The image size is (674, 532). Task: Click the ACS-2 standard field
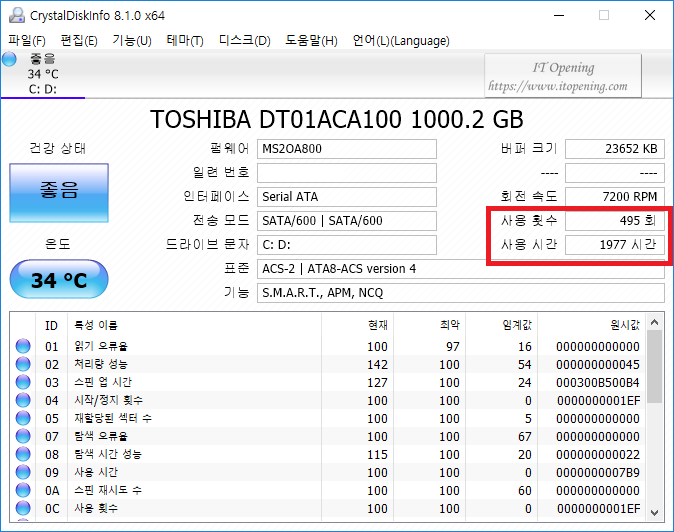[x=461, y=269]
